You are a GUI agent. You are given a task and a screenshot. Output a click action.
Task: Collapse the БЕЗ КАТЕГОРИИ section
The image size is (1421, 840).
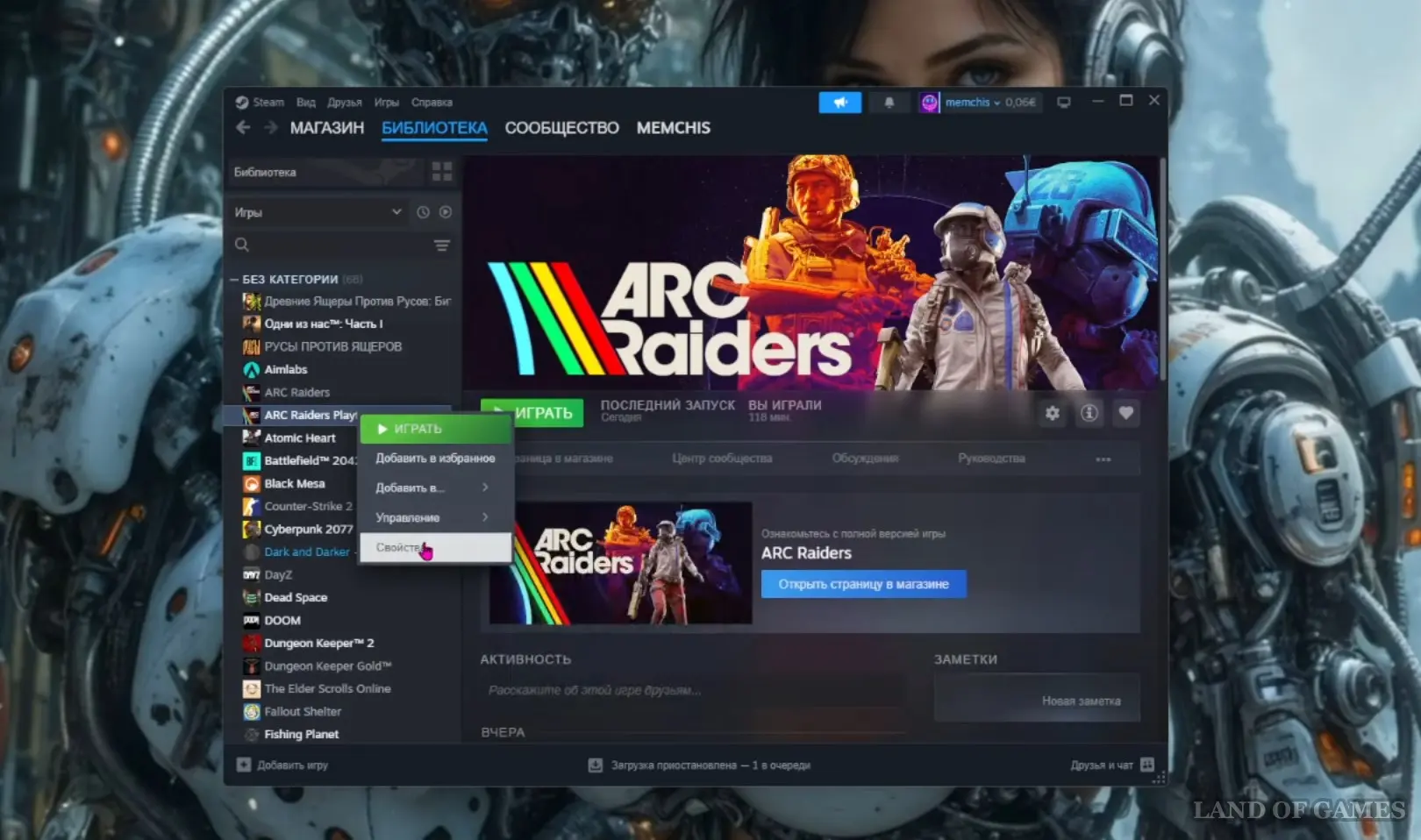click(234, 280)
